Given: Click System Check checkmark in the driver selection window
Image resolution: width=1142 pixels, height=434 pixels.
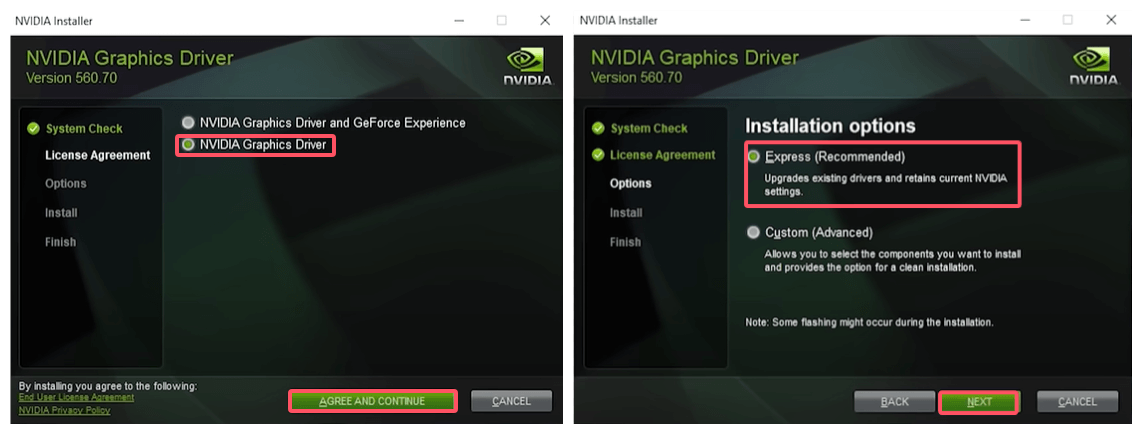Looking at the screenshot, I should [x=33, y=128].
